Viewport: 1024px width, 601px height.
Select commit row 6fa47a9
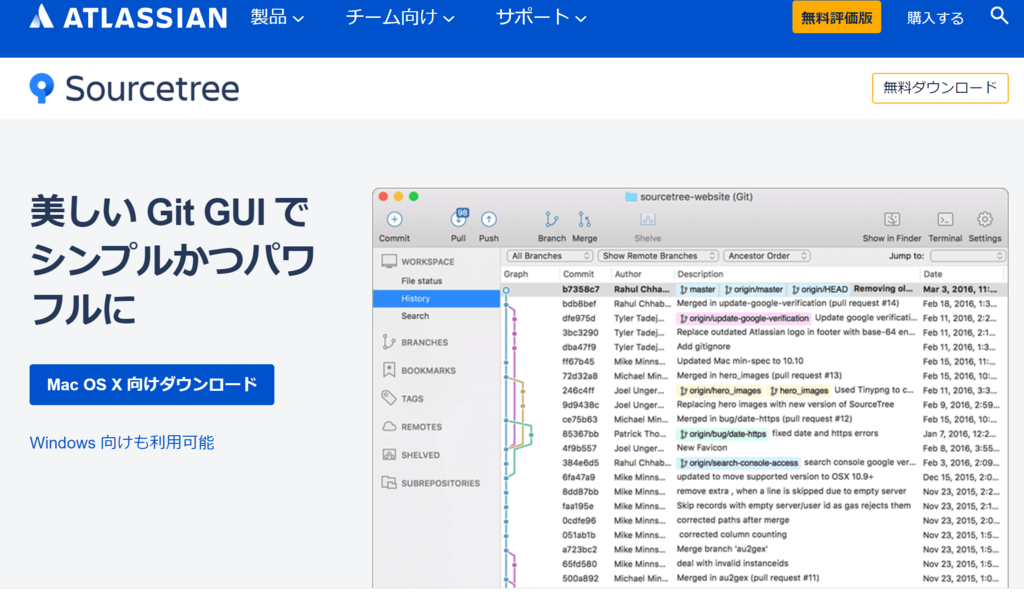click(x=754, y=477)
